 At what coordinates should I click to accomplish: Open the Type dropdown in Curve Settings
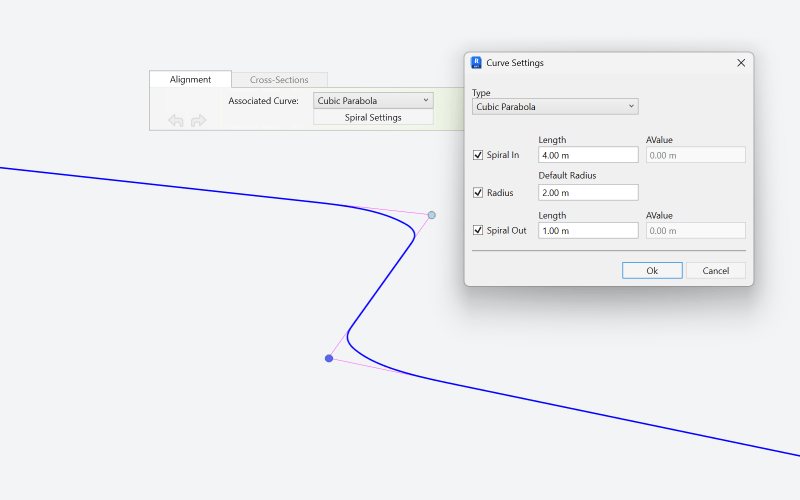click(555, 106)
